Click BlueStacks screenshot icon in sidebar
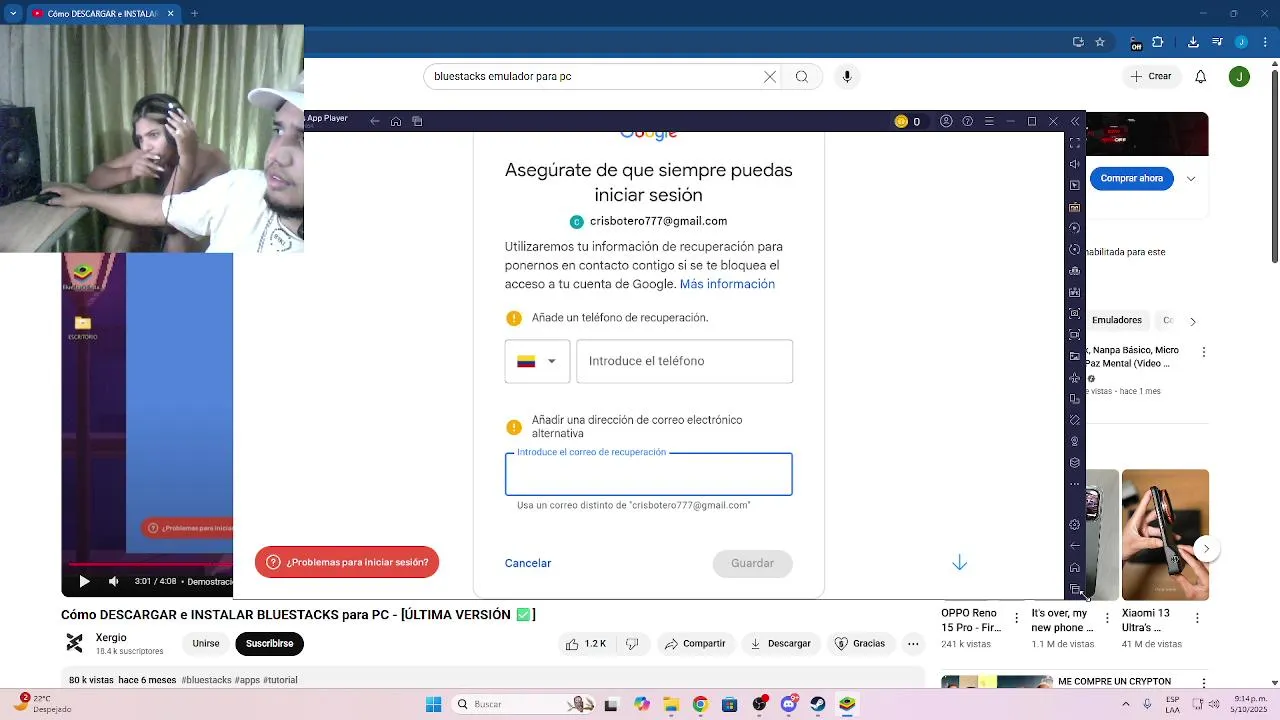Image resolution: width=1280 pixels, height=720 pixels. 1075,314
